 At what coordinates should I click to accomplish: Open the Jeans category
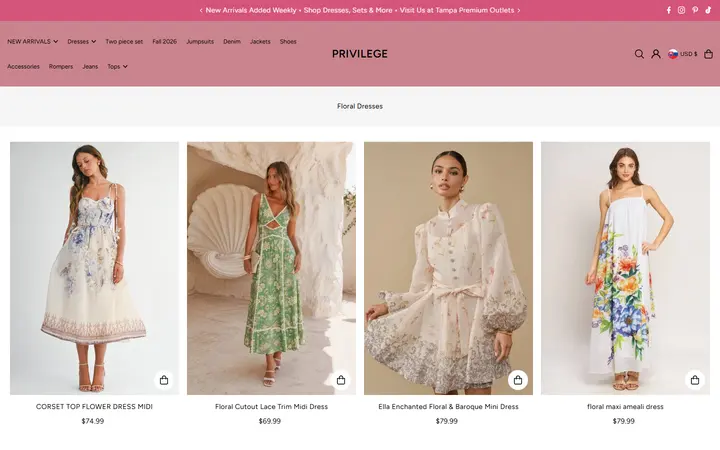point(90,67)
